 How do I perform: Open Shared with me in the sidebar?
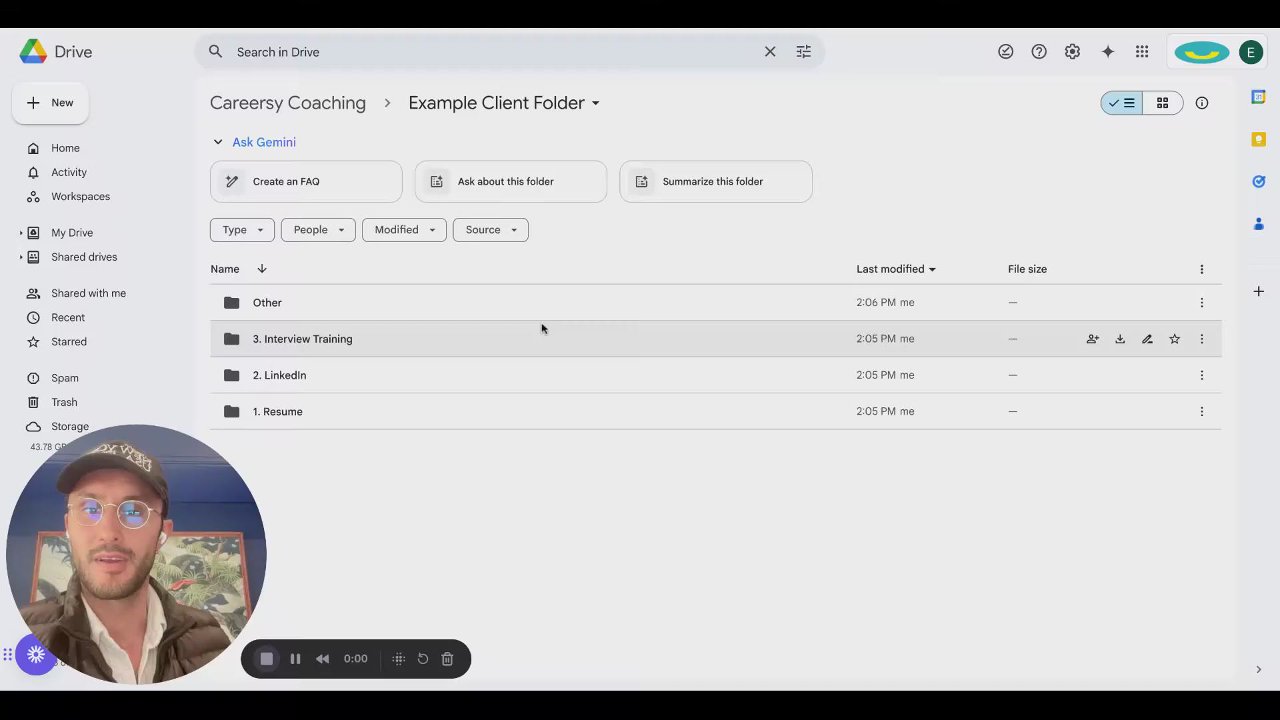tap(88, 293)
